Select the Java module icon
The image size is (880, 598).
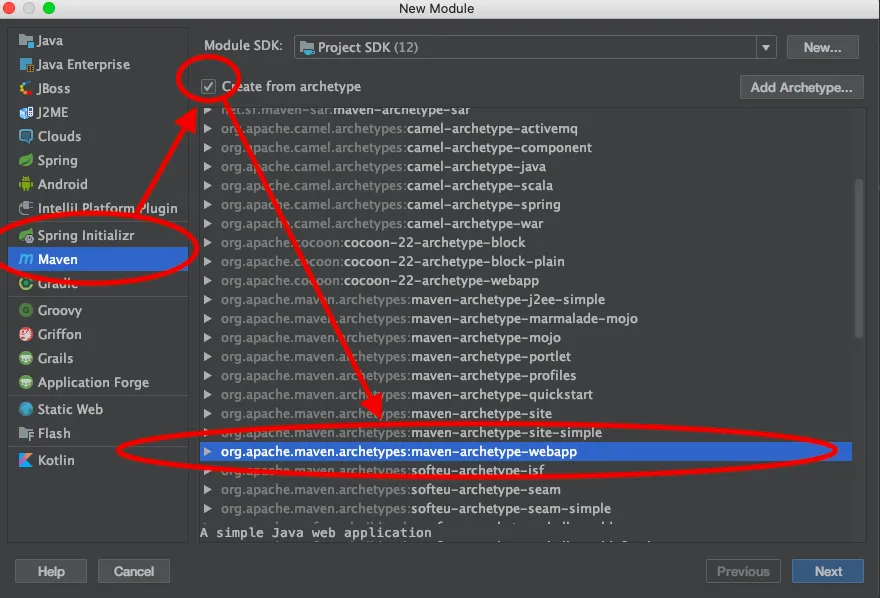click(26, 41)
